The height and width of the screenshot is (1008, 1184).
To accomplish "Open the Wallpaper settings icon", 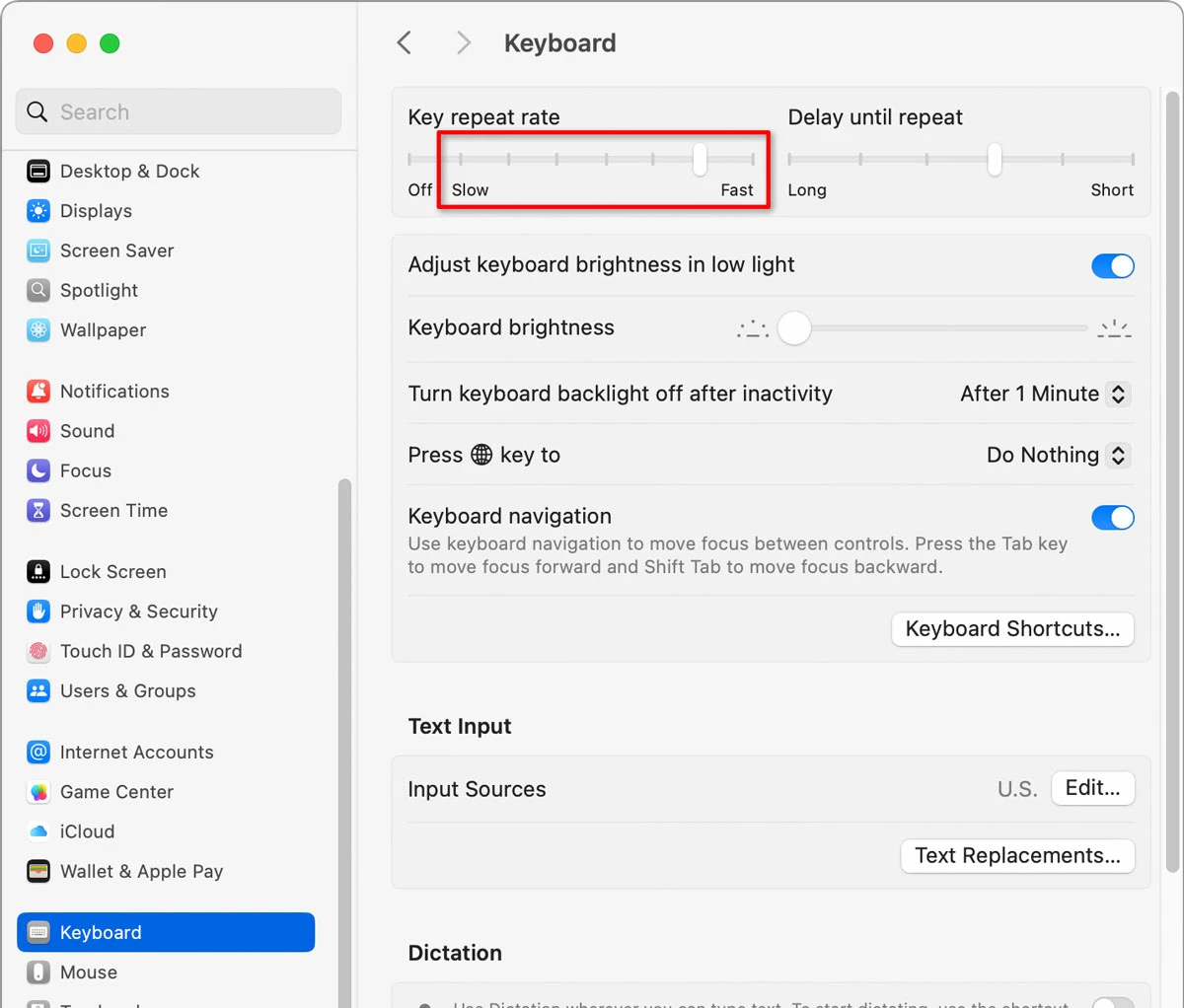I will pos(38,330).
